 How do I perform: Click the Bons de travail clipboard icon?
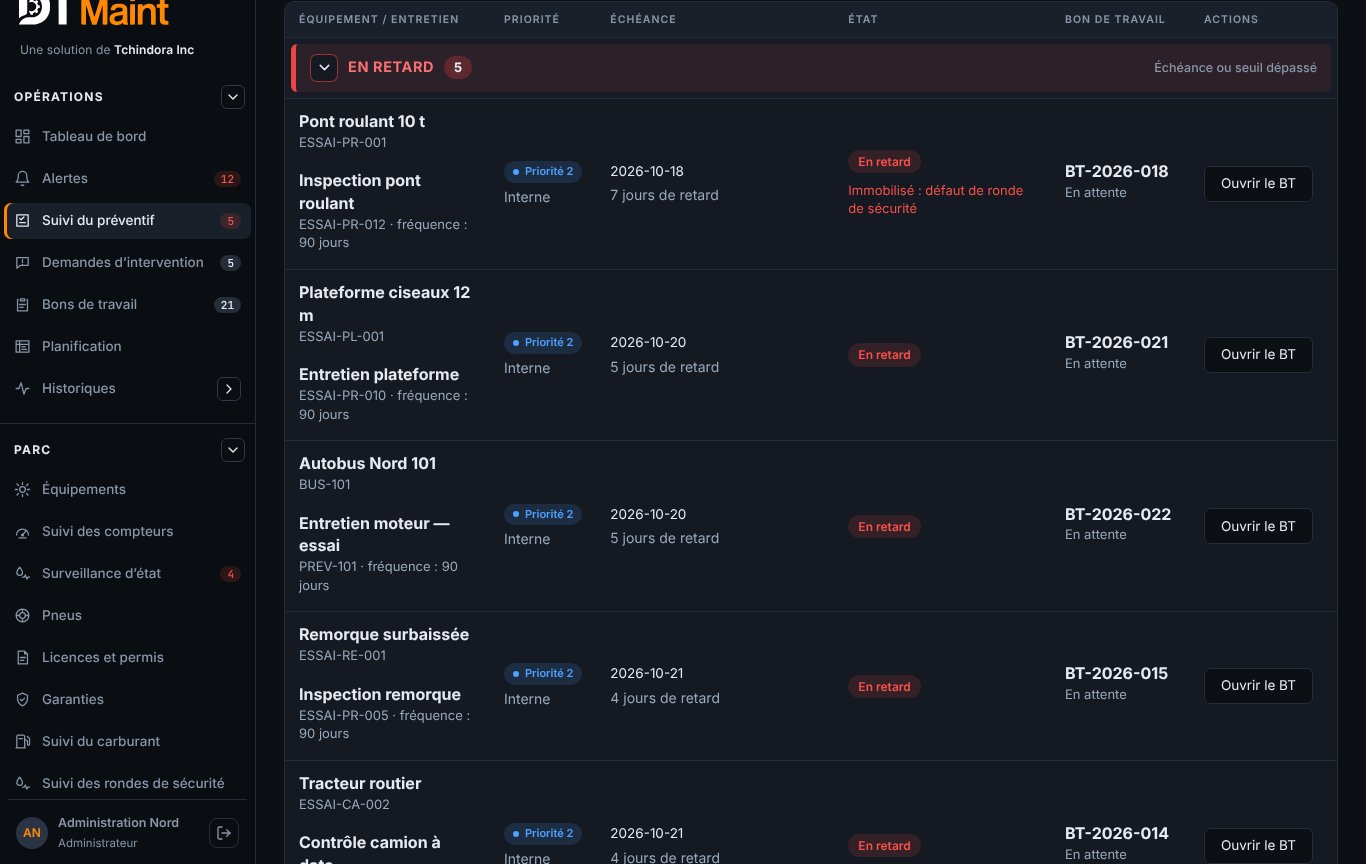click(x=23, y=304)
